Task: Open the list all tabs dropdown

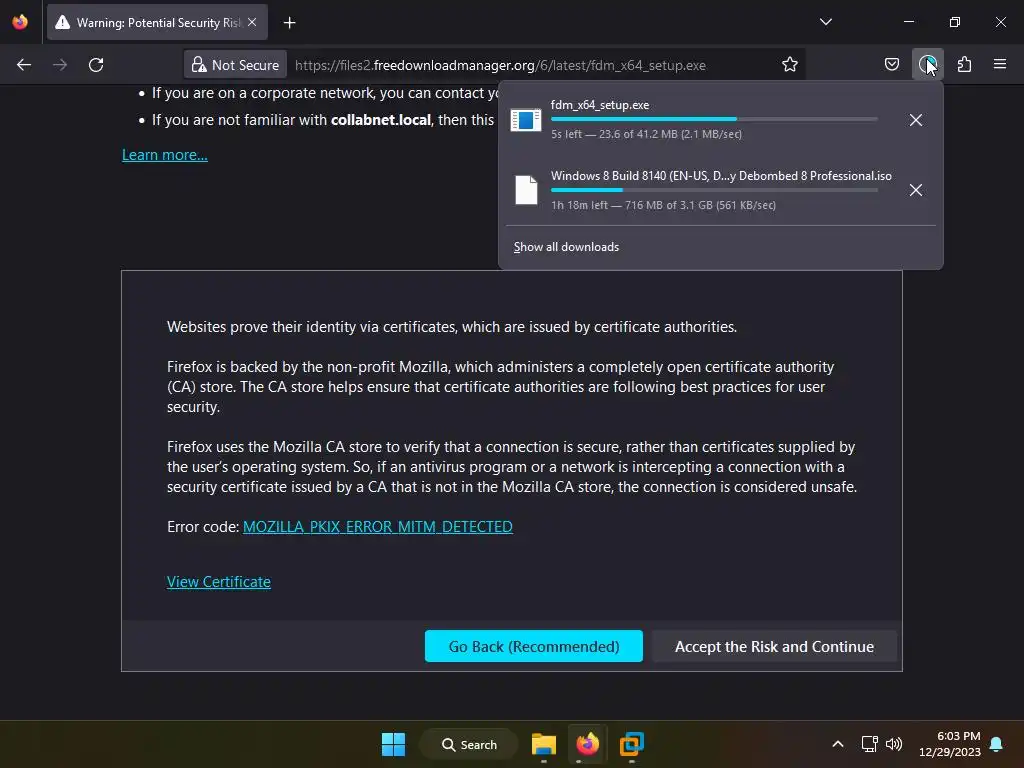Action: (x=825, y=22)
